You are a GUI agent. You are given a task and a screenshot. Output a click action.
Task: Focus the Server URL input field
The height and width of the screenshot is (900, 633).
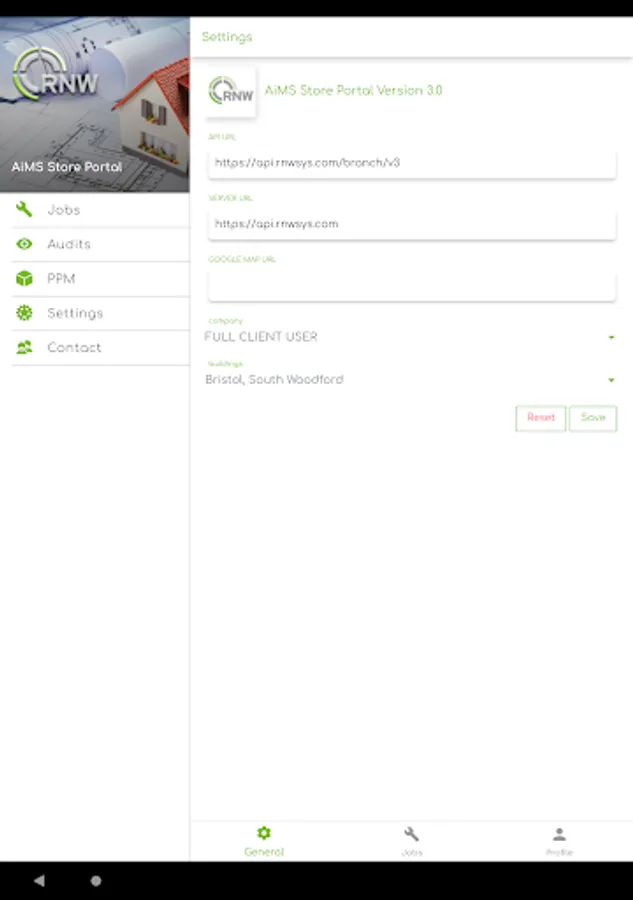[x=412, y=224]
